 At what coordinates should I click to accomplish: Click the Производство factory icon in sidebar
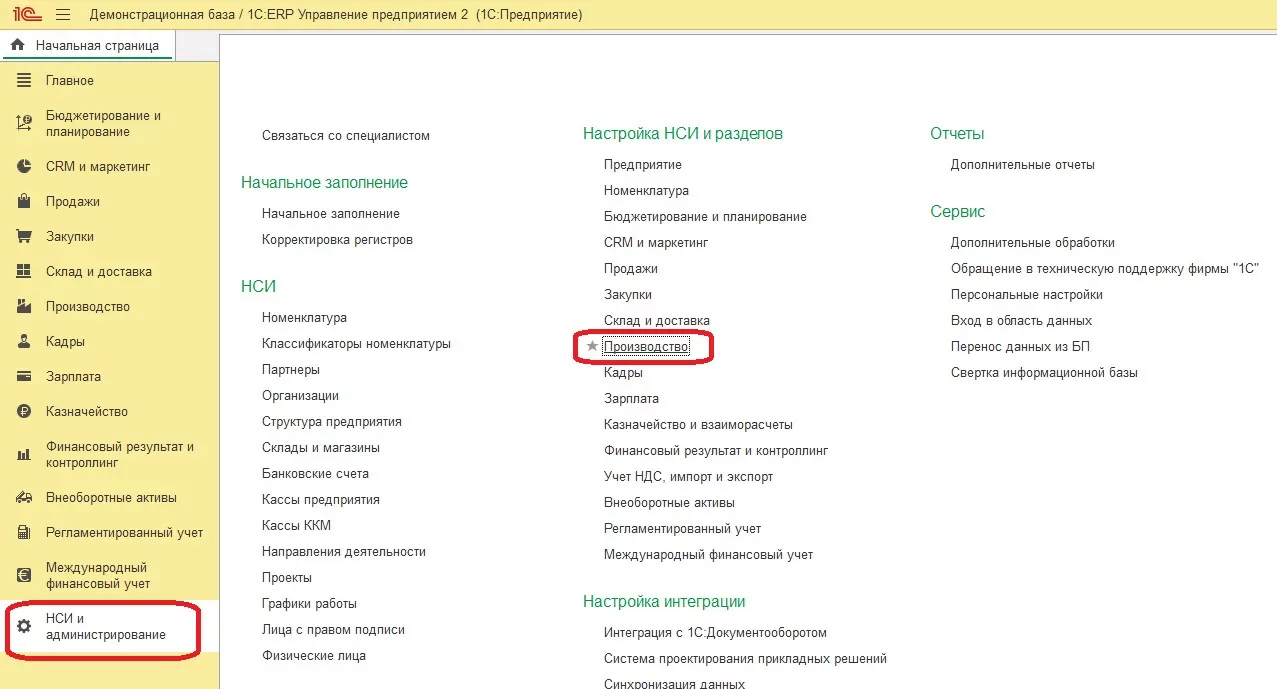(25, 307)
